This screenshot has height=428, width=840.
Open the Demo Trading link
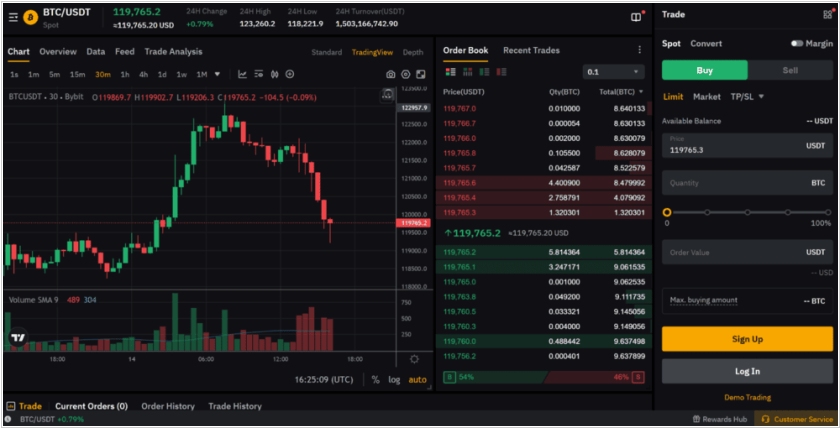pyautogui.click(x=747, y=398)
